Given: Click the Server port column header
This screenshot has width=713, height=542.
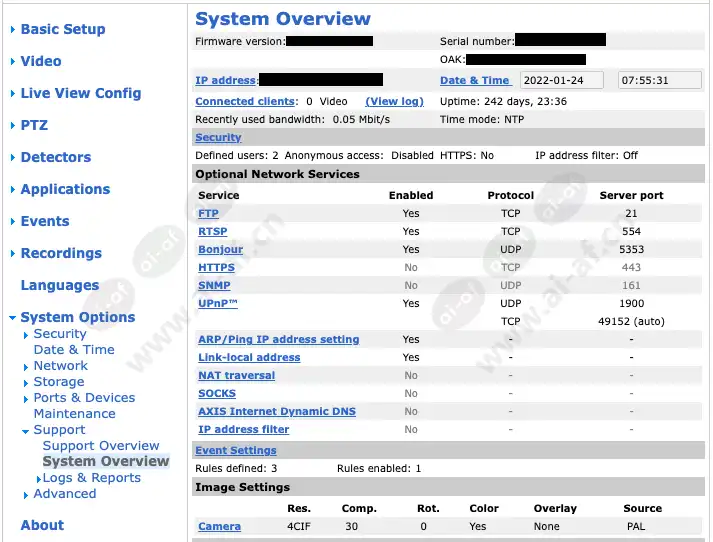Looking at the screenshot, I should (x=631, y=196).
